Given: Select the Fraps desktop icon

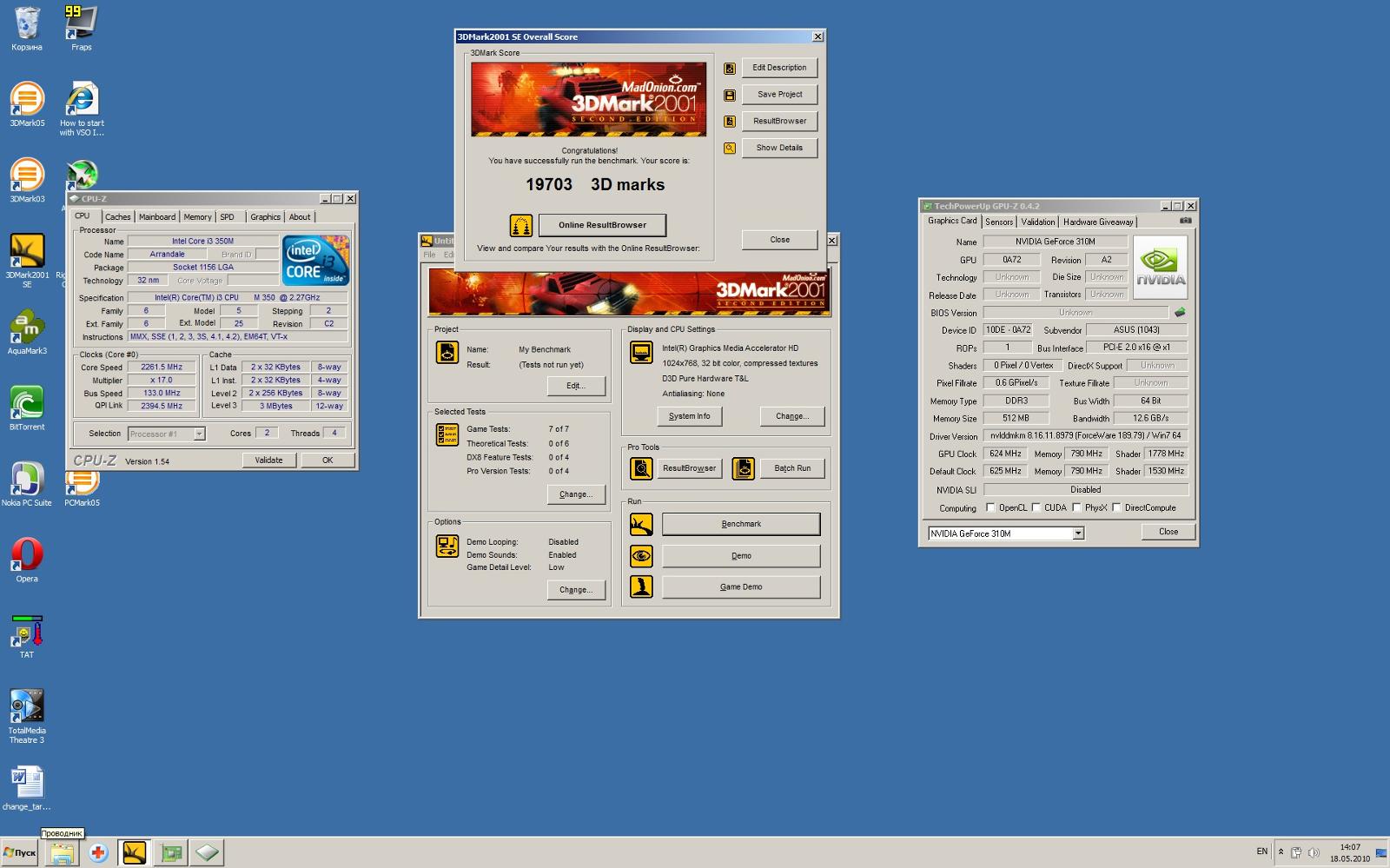Looking at the screenshot, I should [x=81, y=29].
